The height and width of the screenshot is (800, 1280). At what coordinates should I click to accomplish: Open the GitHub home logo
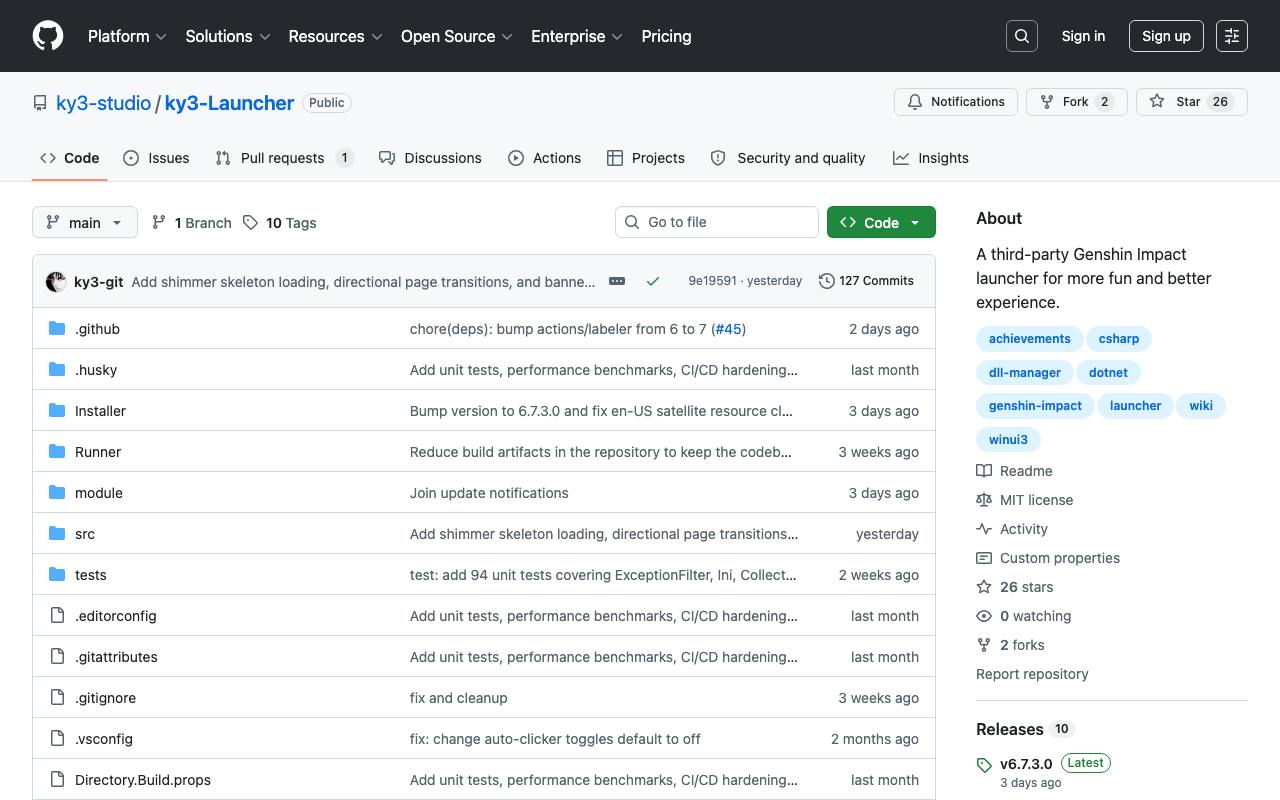pyautogui.click(x=48, y=36)
